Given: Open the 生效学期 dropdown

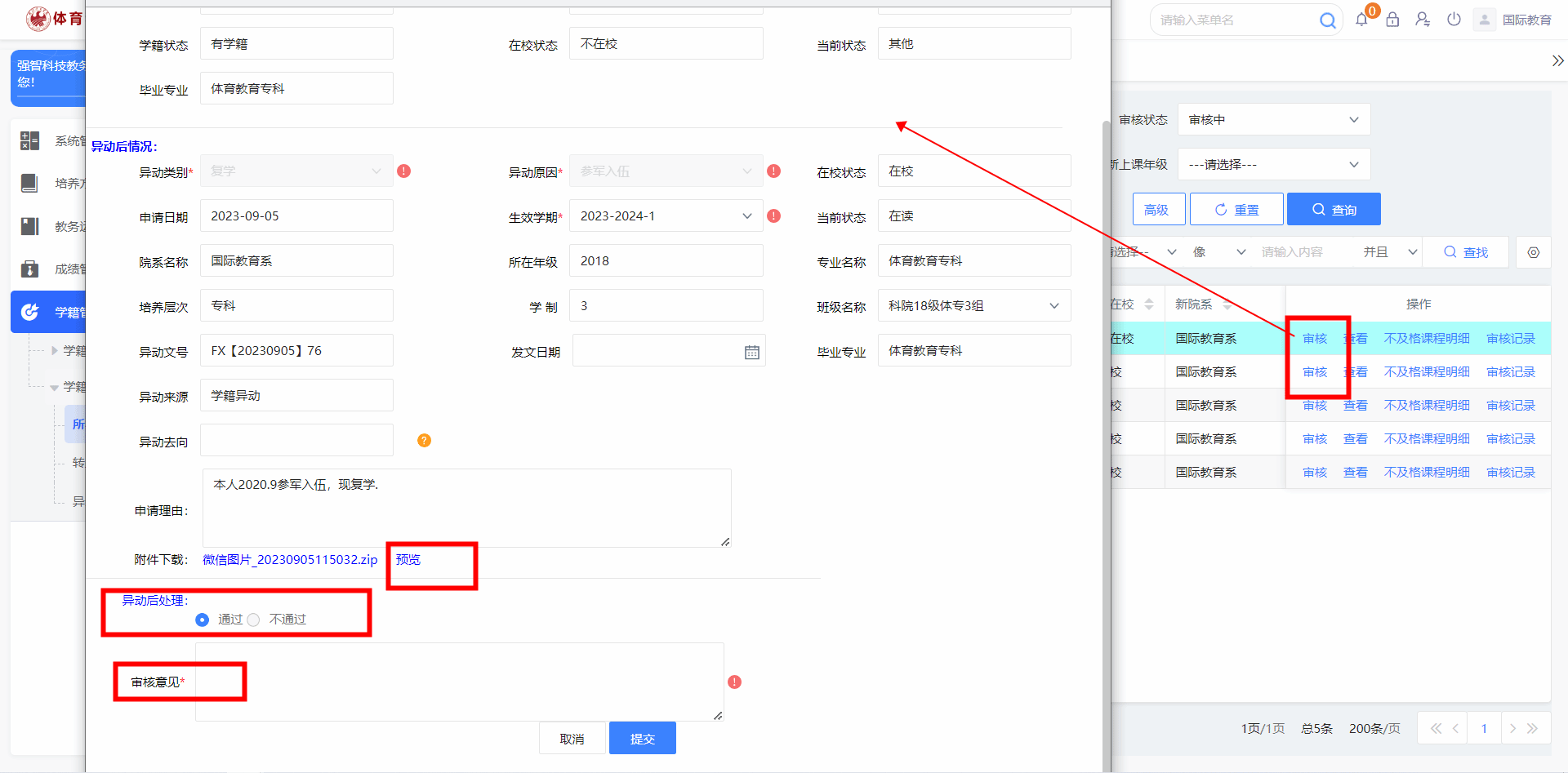Looking at the screenshot, I should click(x=666, y=216).
